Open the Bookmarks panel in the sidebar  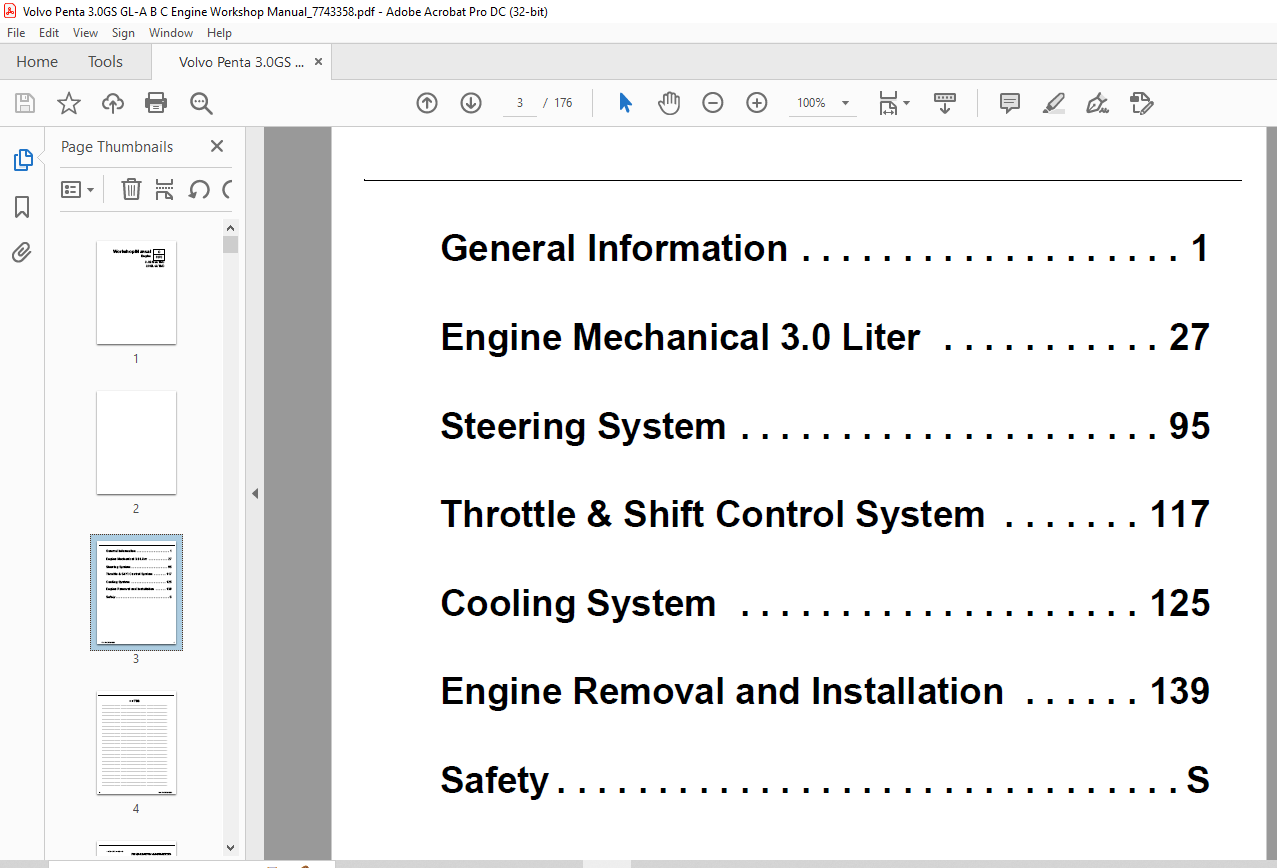point(22,207)
